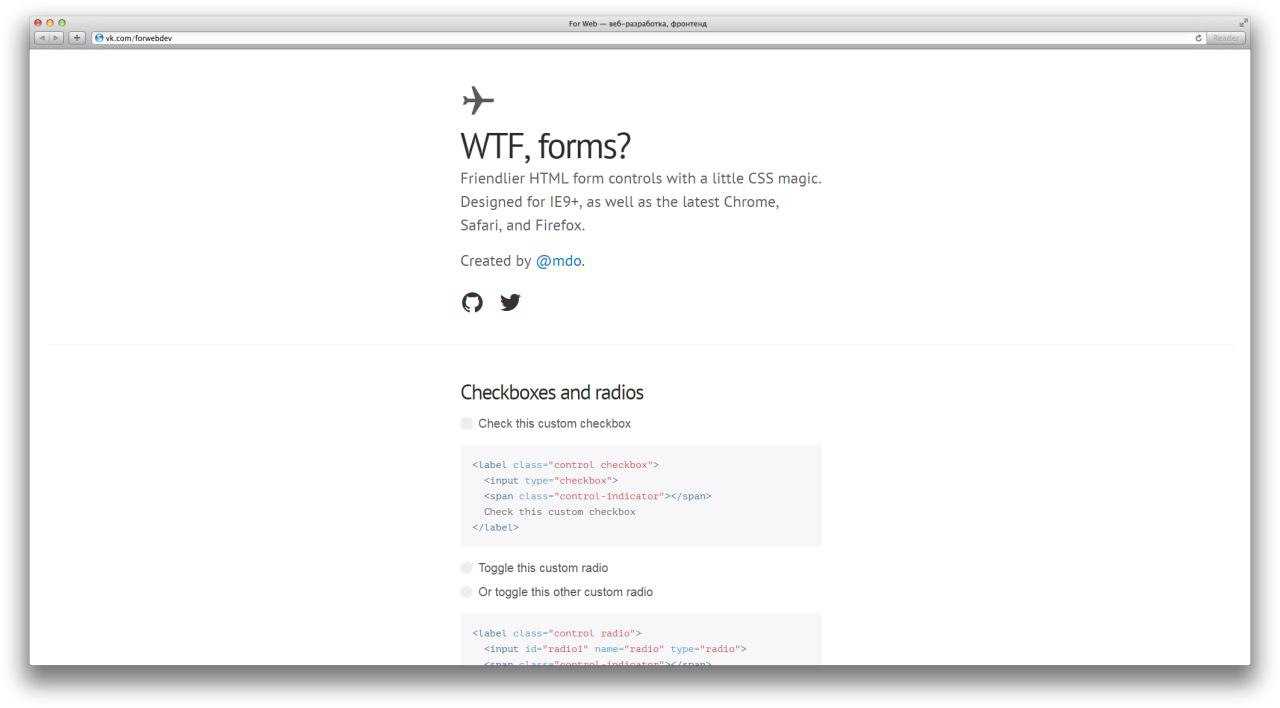
Task: Reload the page using the refresh icon
Action: point(1198,38)
